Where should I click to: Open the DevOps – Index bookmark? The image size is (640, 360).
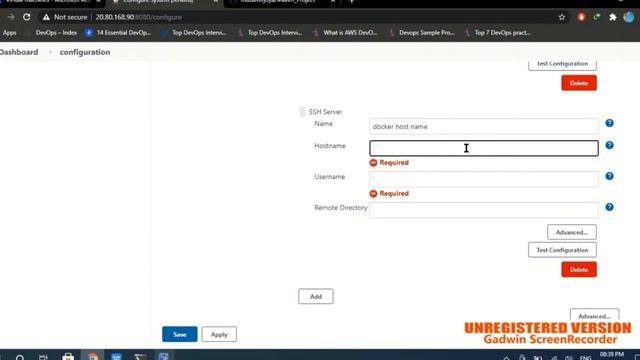56,33
